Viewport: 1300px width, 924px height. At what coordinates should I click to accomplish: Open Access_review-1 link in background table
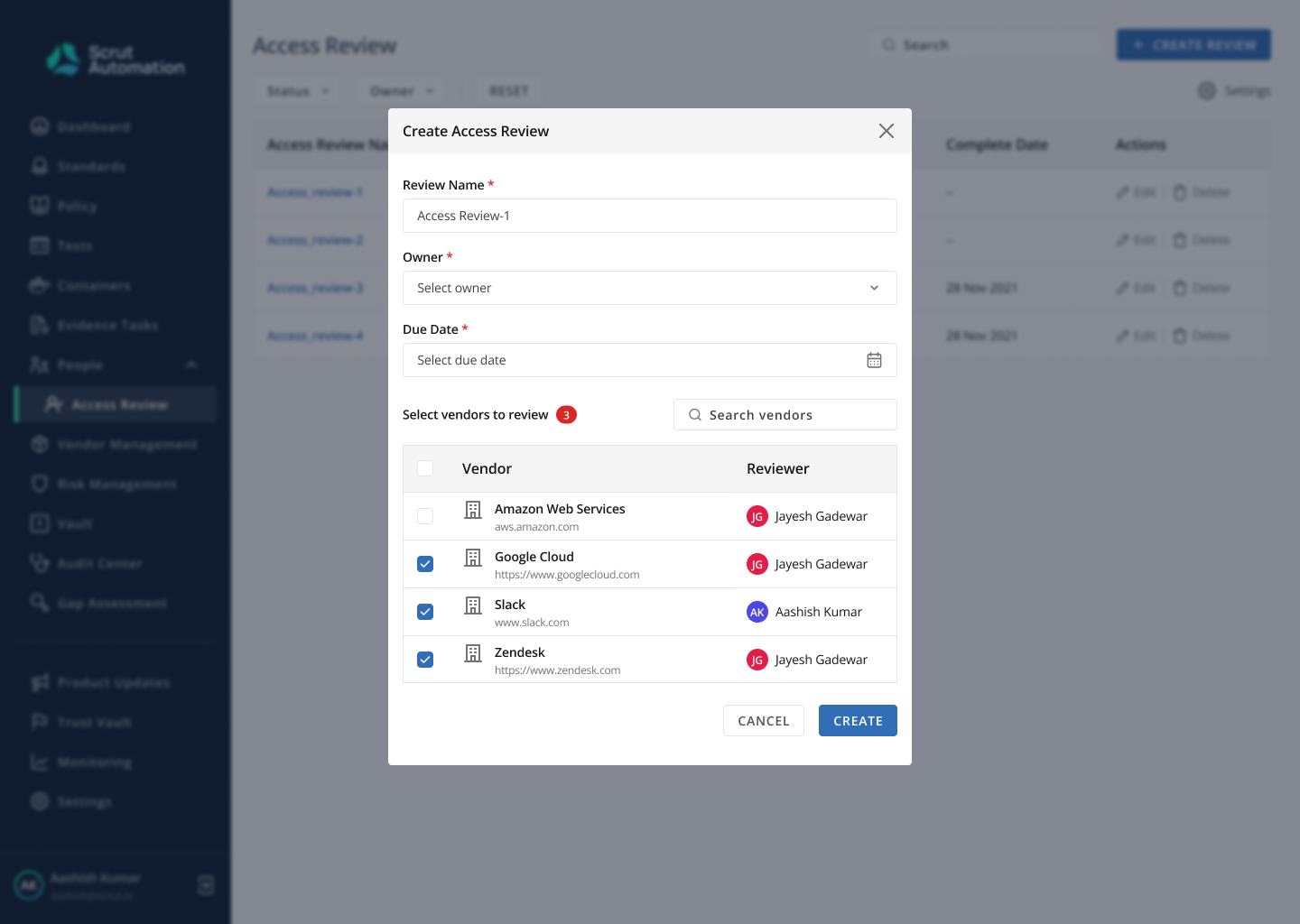[315, 192]
